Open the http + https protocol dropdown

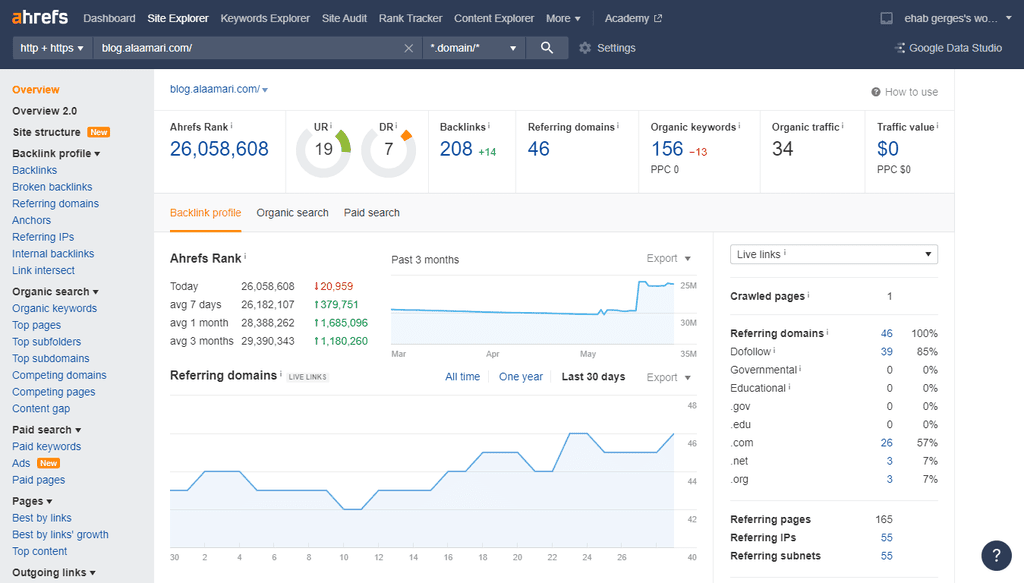pos(52,48)
